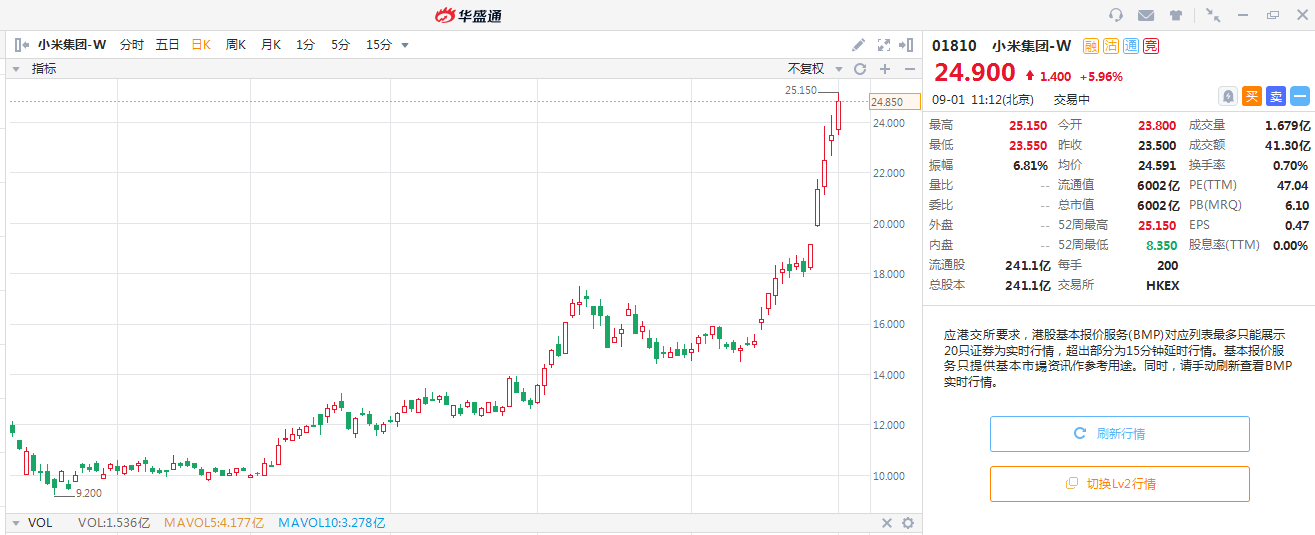Click the 振幅 value 6.81%
The image size is (1315, 535).
click(x=1030, y=165)
